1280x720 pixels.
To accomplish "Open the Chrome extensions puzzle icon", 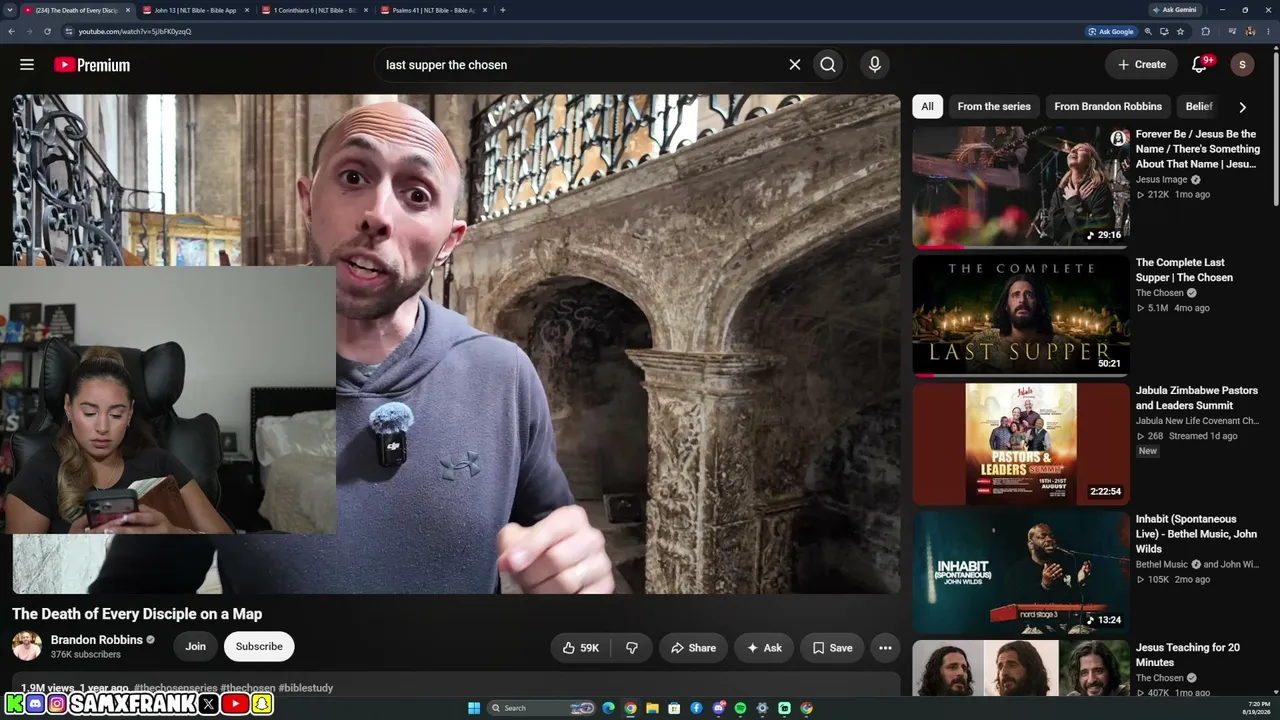I will (x=1206, y=31).
